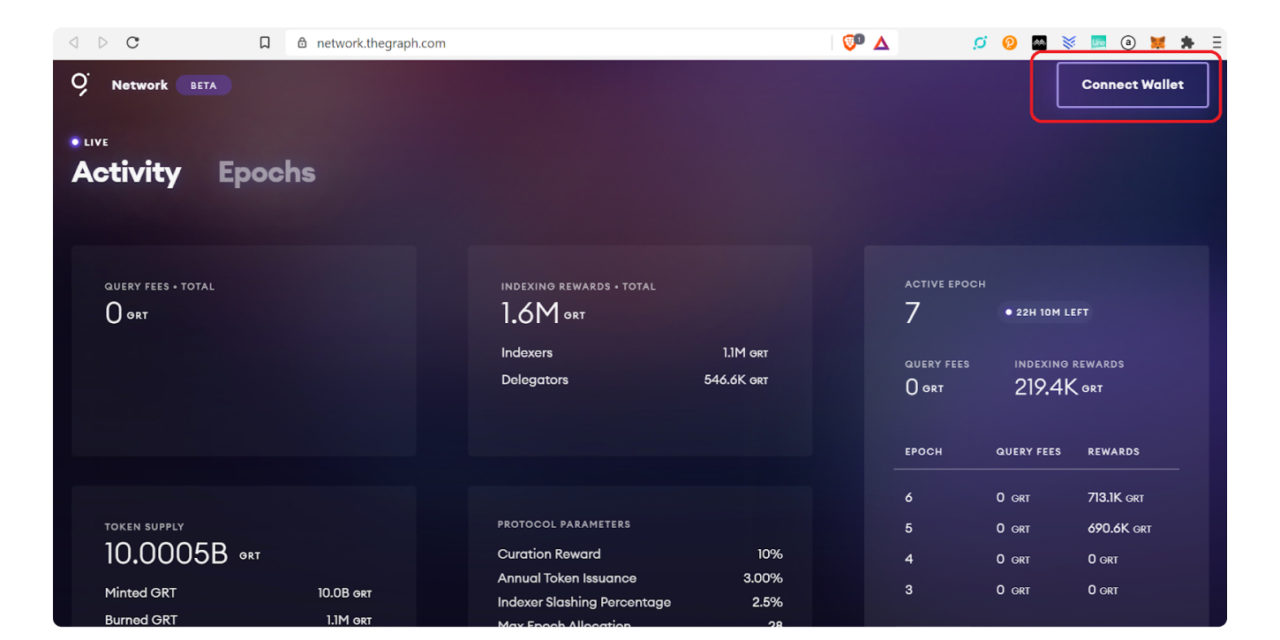Open the extensions puzzle piece menu
Screen dimensions: 1280x640
click(x=1187, y=43)
